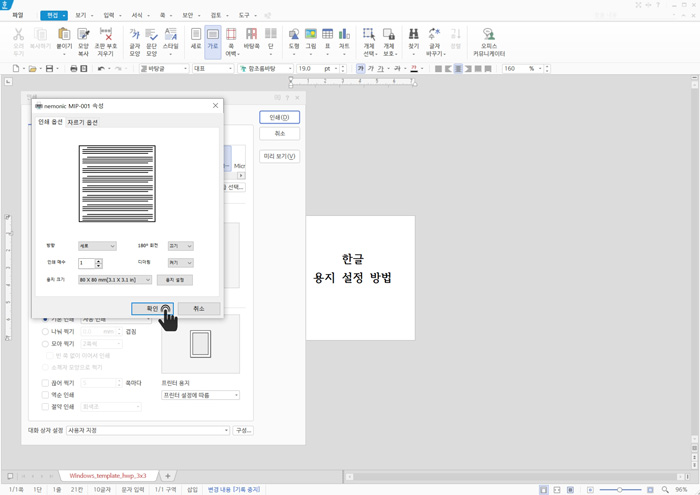The image size is (700, 495).
Task: Click the 붙이기 (paste) clipboard icon
Action: click(x=64, y=34)
